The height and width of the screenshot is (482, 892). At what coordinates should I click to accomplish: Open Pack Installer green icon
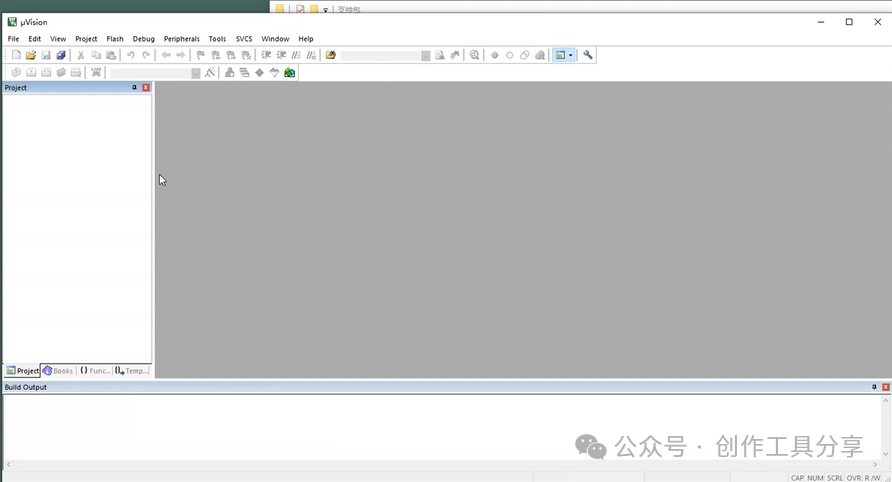(290, 72)
